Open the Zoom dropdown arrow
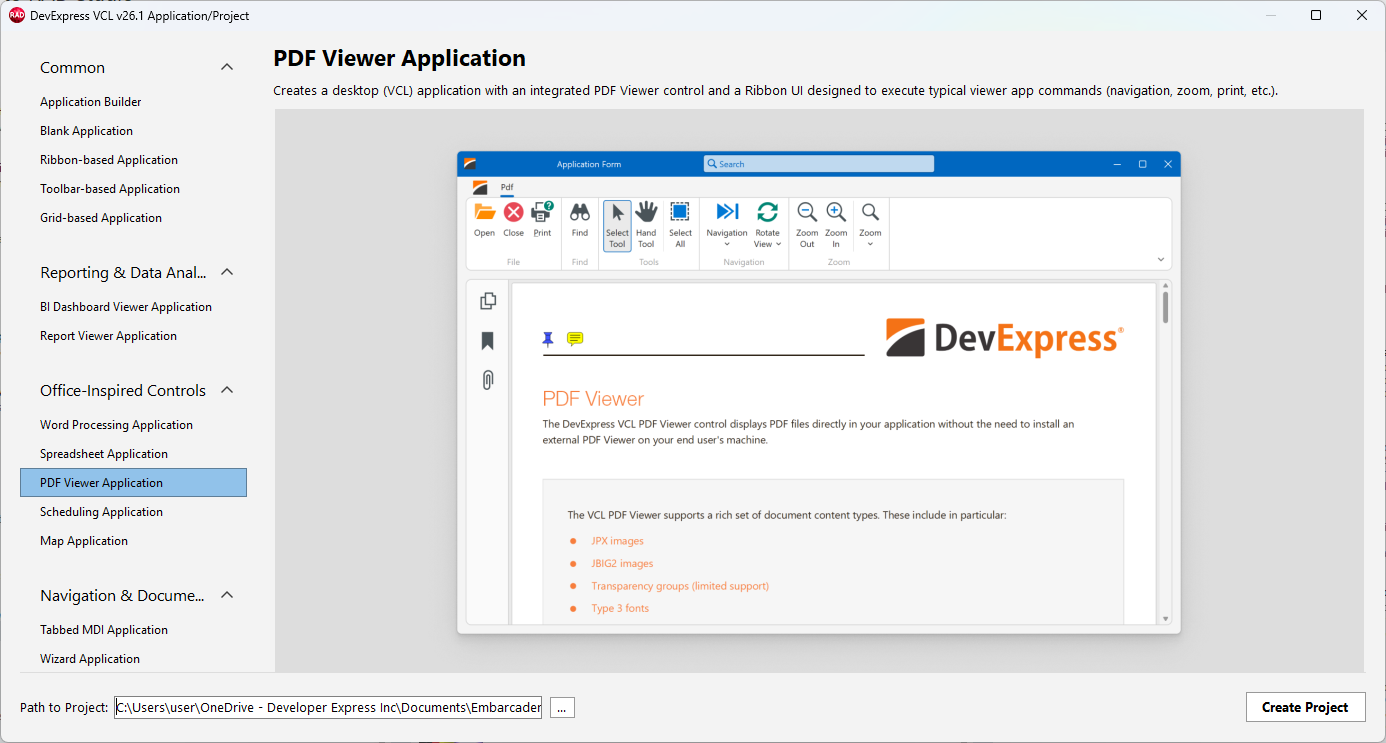 click(870, 244)
